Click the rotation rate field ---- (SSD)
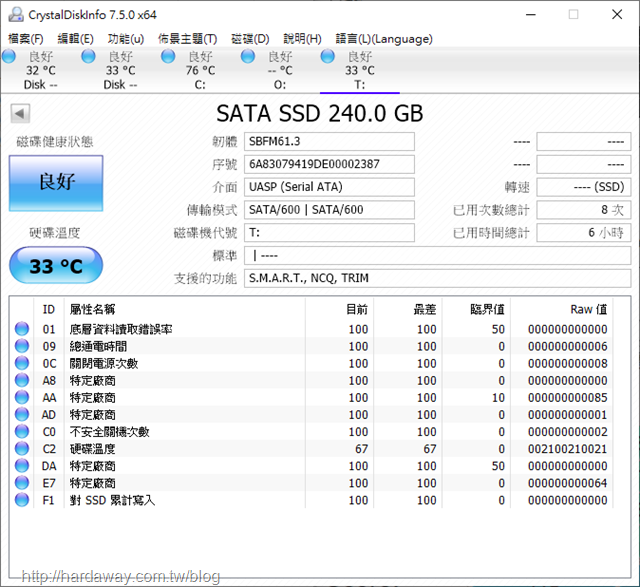The image size is (640, 587). click(x=584, y=187)
